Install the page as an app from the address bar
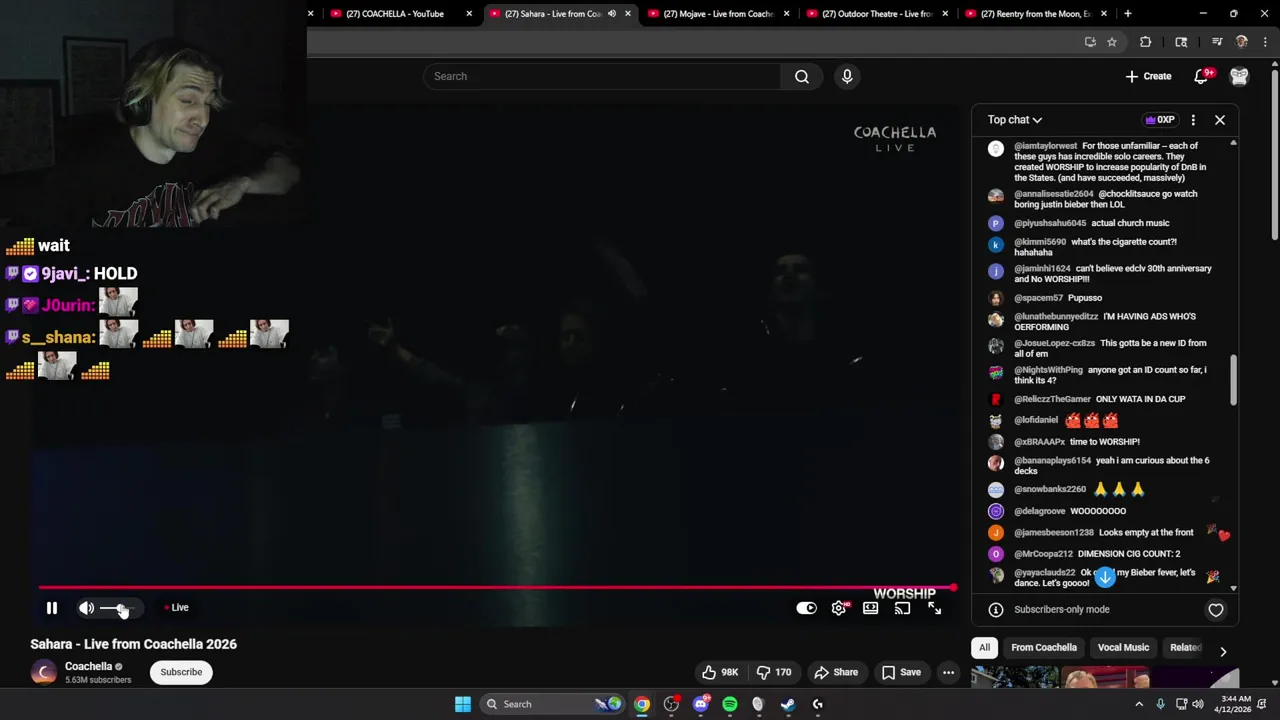This screenshot has width=1280, height=720. click(x=1090, y=42)
